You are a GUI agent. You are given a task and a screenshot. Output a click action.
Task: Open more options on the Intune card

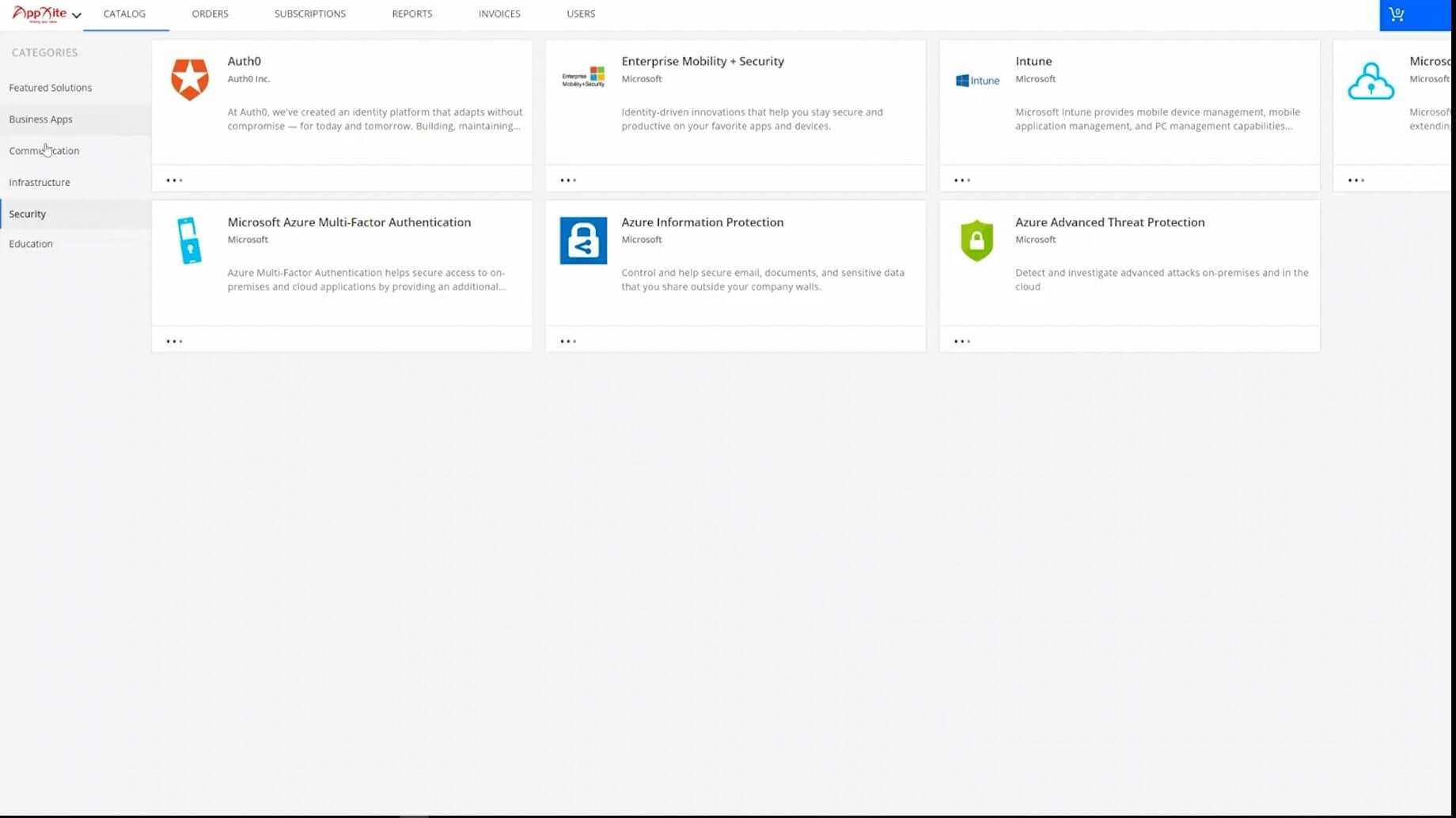pyautogui.click(x=962, y=180)
